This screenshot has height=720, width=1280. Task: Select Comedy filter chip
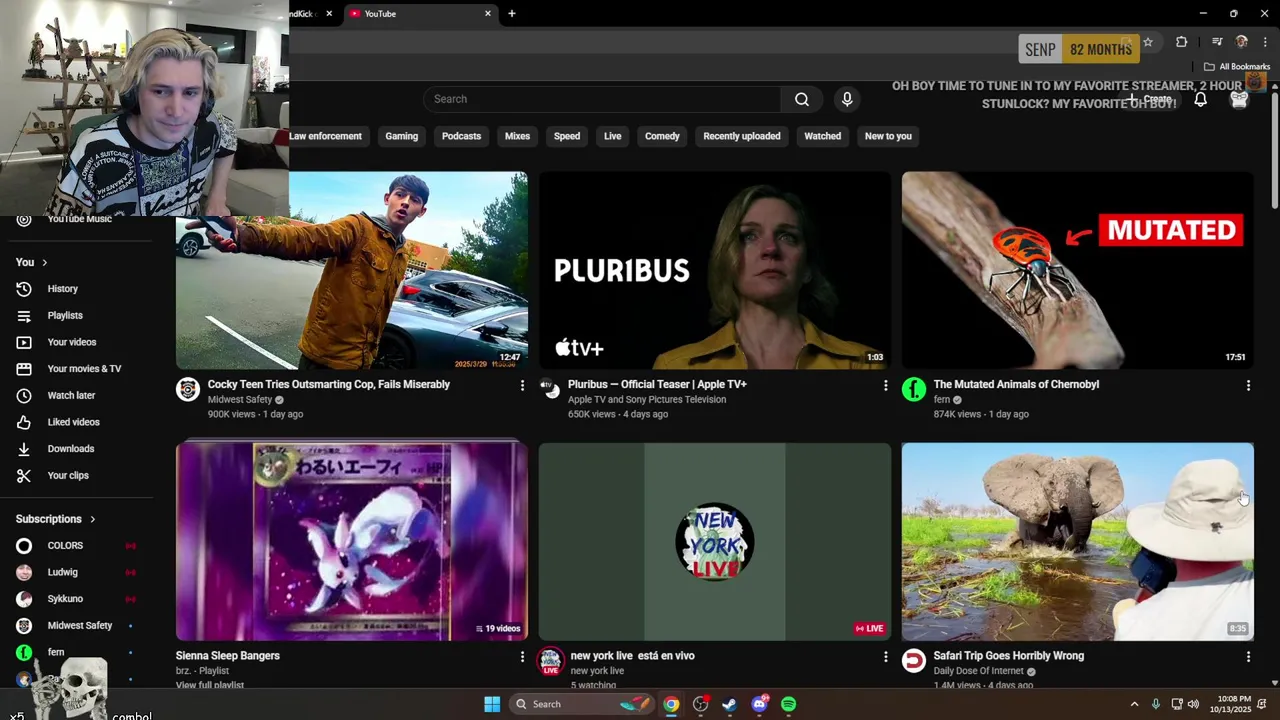coord(662,136)
